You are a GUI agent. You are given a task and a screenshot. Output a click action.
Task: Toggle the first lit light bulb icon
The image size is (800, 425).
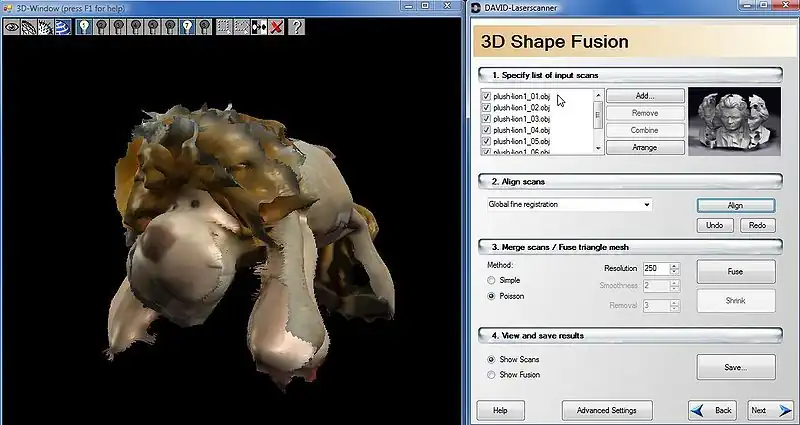pos(84,27)
